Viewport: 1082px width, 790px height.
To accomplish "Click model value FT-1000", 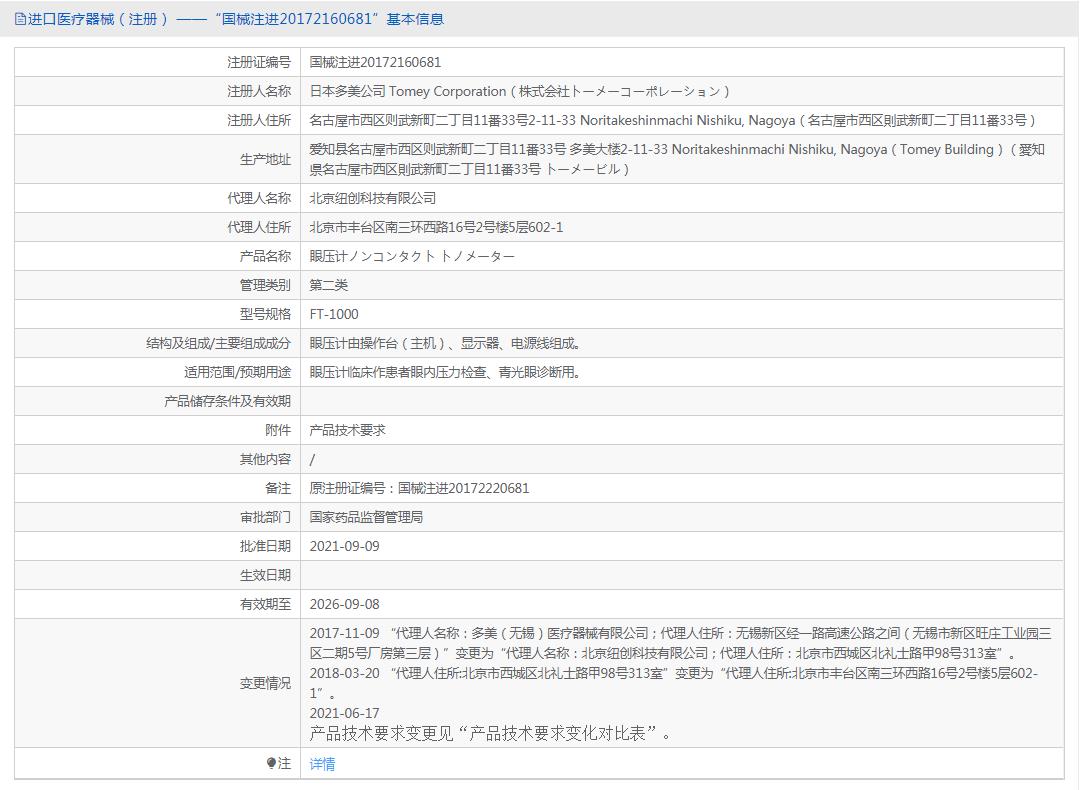I will 334,314.
